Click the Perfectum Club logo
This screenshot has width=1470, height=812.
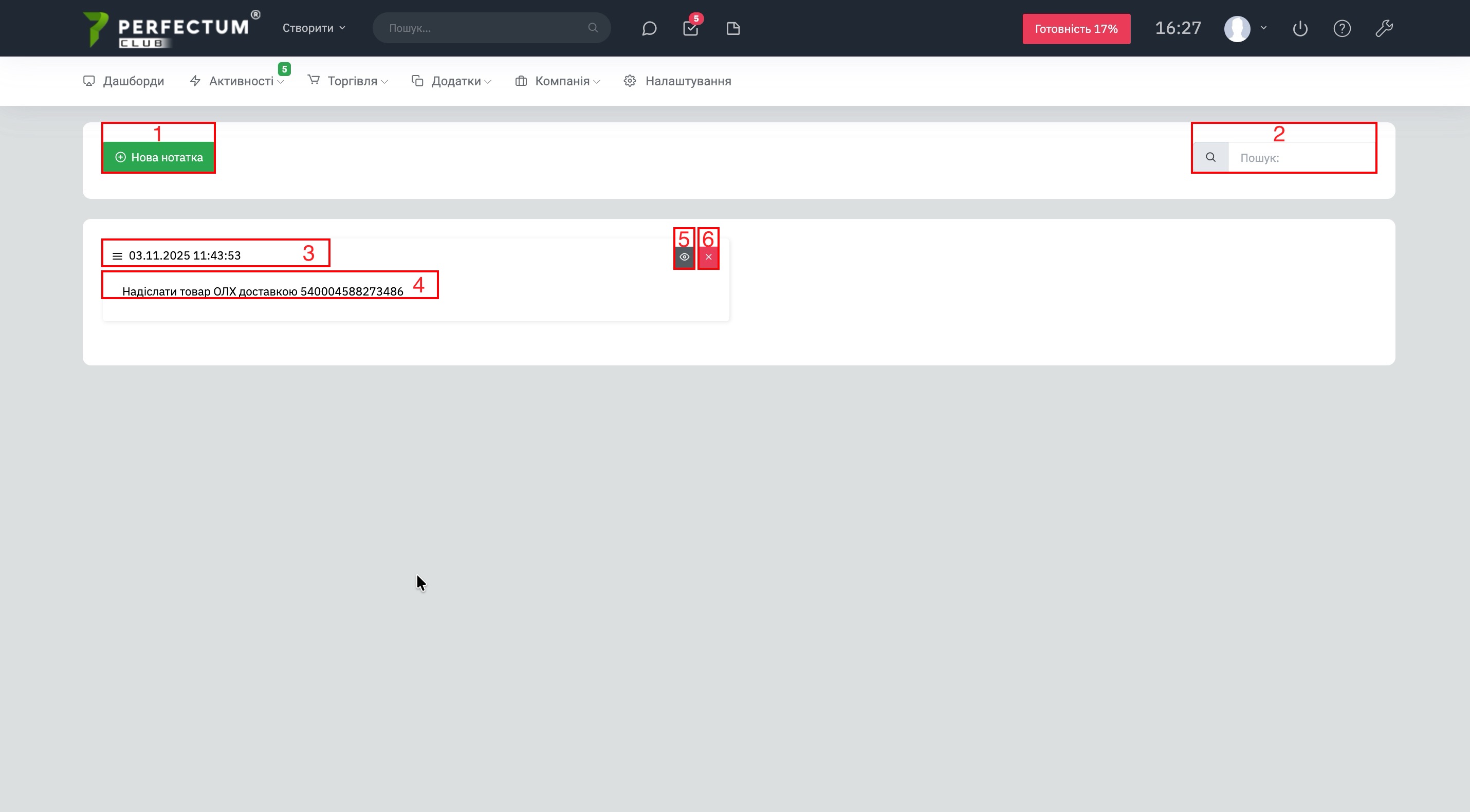tap(170, 29)
